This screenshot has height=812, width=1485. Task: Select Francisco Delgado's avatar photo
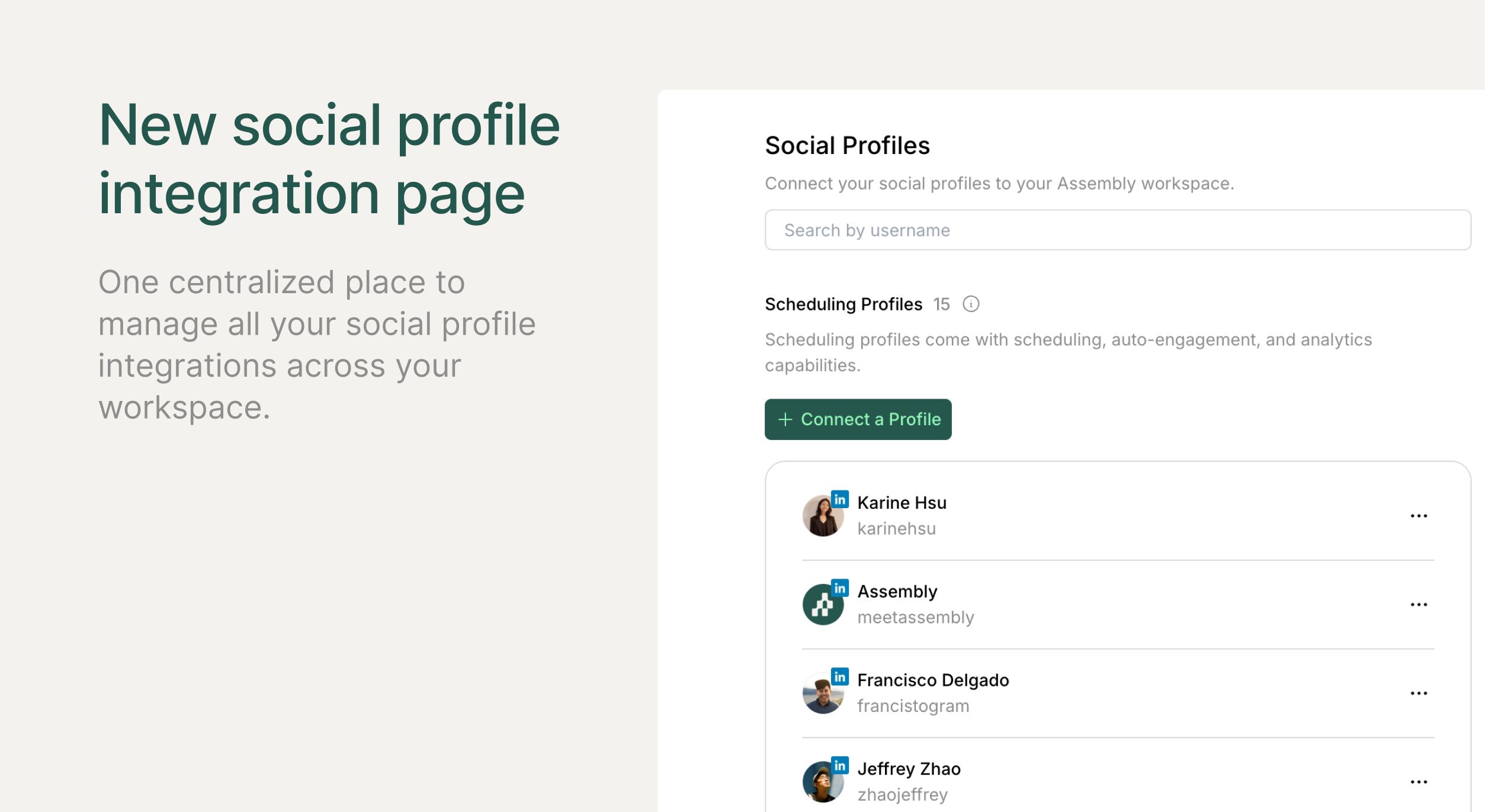pos(823,693)
